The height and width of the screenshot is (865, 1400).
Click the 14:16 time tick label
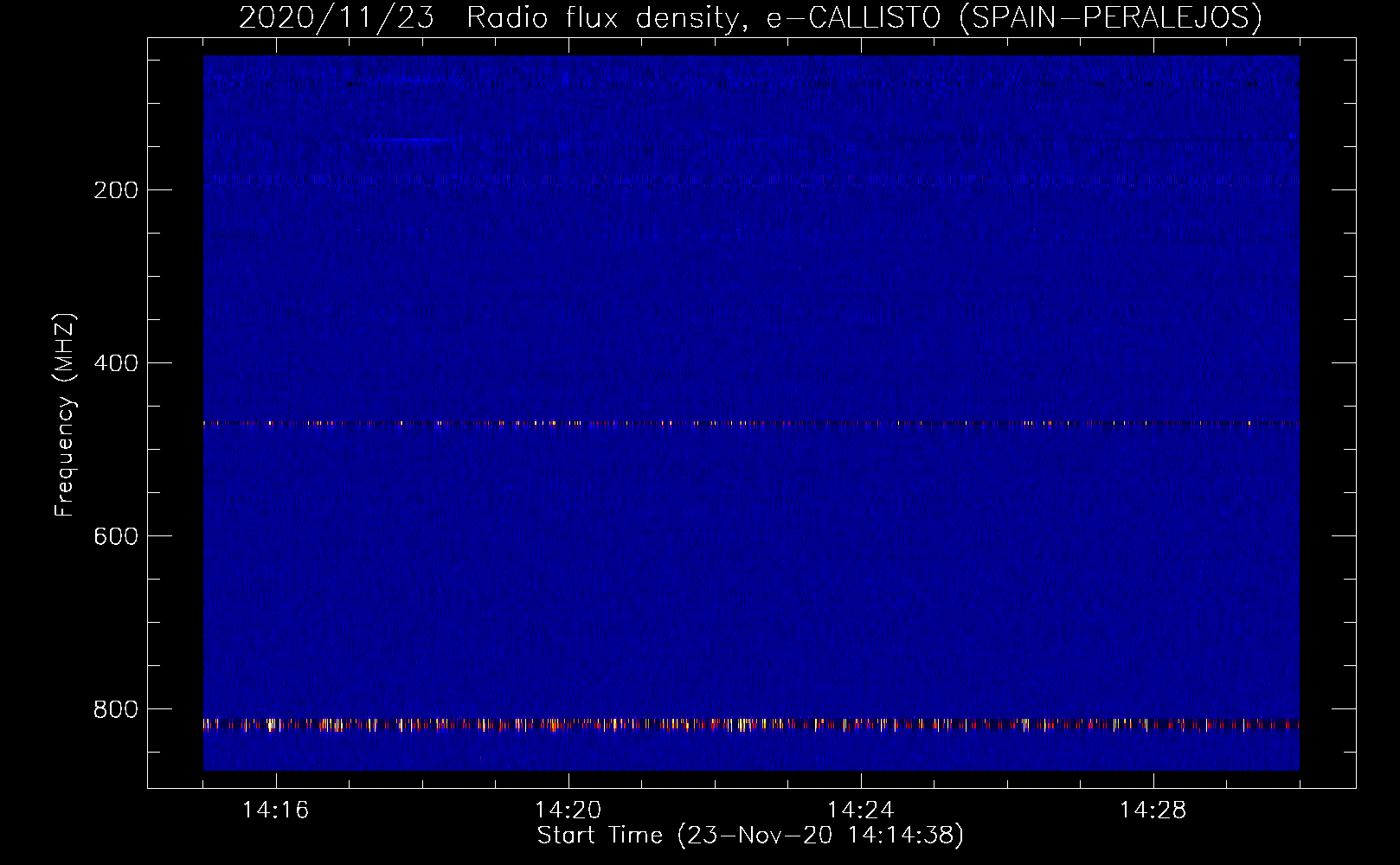click(x=276, y=811)
